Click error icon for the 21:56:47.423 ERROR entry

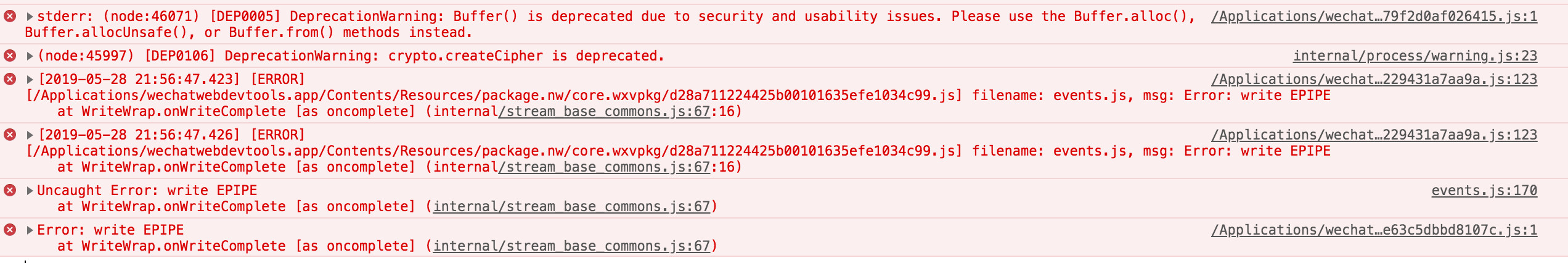point(10,79)
